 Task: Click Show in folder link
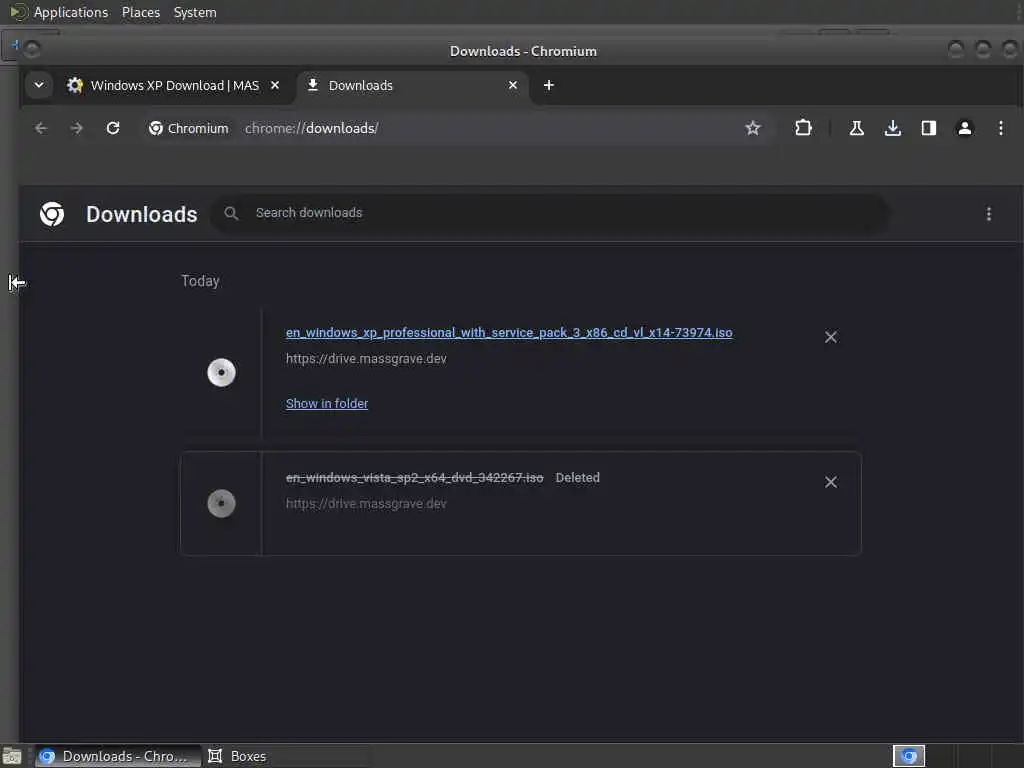(x=327, y=404)
